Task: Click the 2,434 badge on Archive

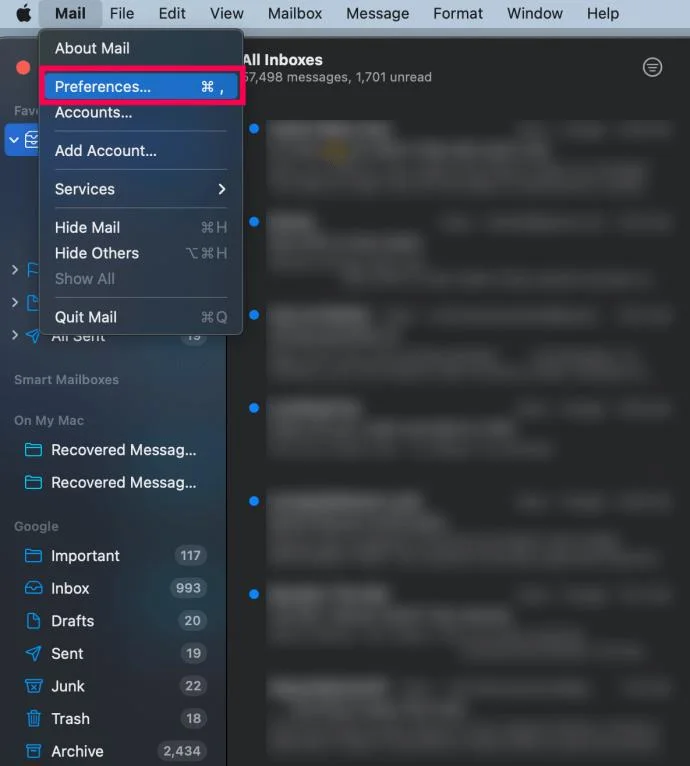Action: pyautogui.click(x=182, y=751)
